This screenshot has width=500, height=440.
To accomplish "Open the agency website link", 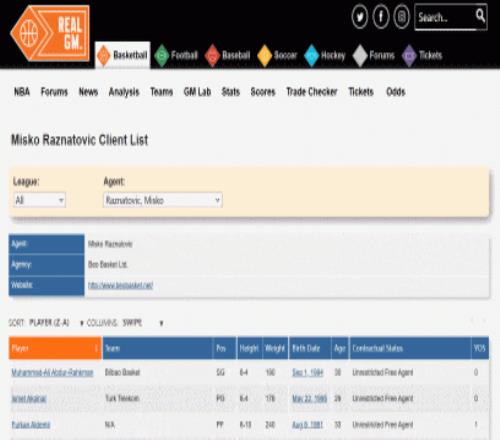I will [x=120, y=285].
